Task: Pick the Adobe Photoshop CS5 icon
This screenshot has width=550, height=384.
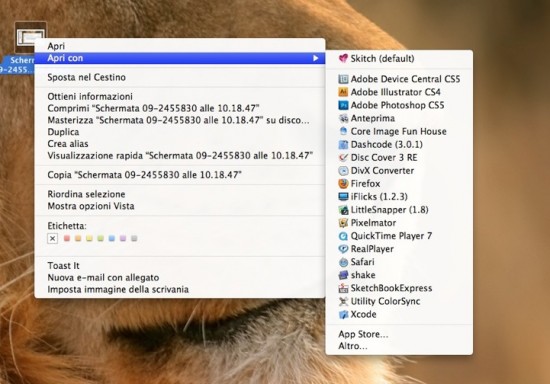Action: (343, 105)
